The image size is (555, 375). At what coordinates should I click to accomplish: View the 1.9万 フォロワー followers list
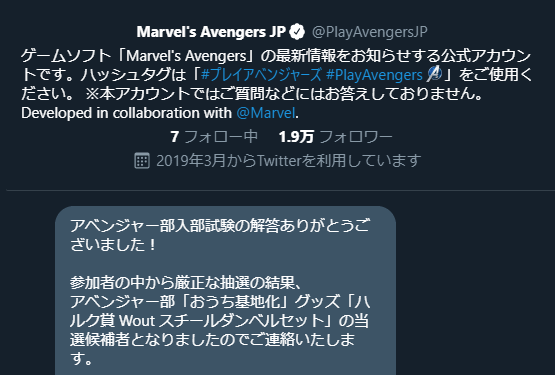(x=336, y=137)
